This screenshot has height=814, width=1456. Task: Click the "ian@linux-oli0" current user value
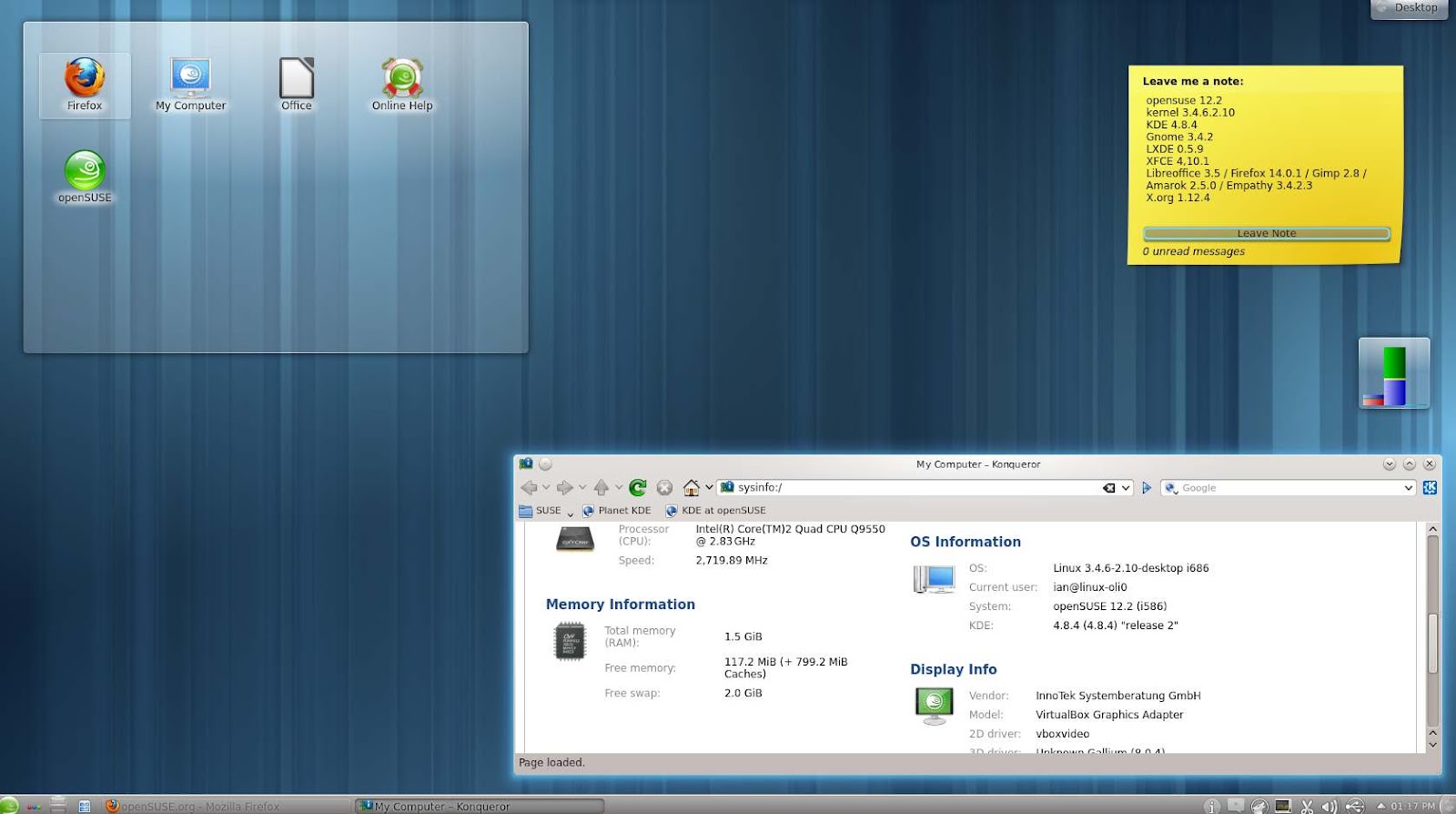point(1090,587)
